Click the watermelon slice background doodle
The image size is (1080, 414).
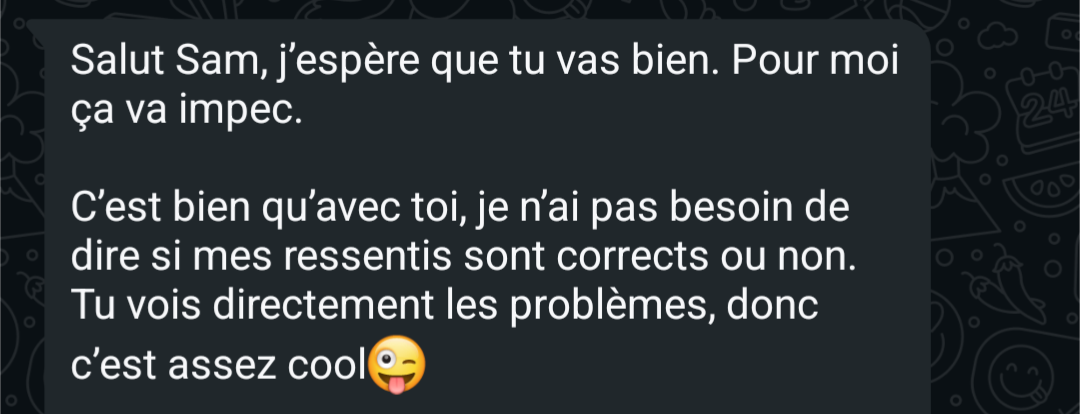tap(1042, 189)
